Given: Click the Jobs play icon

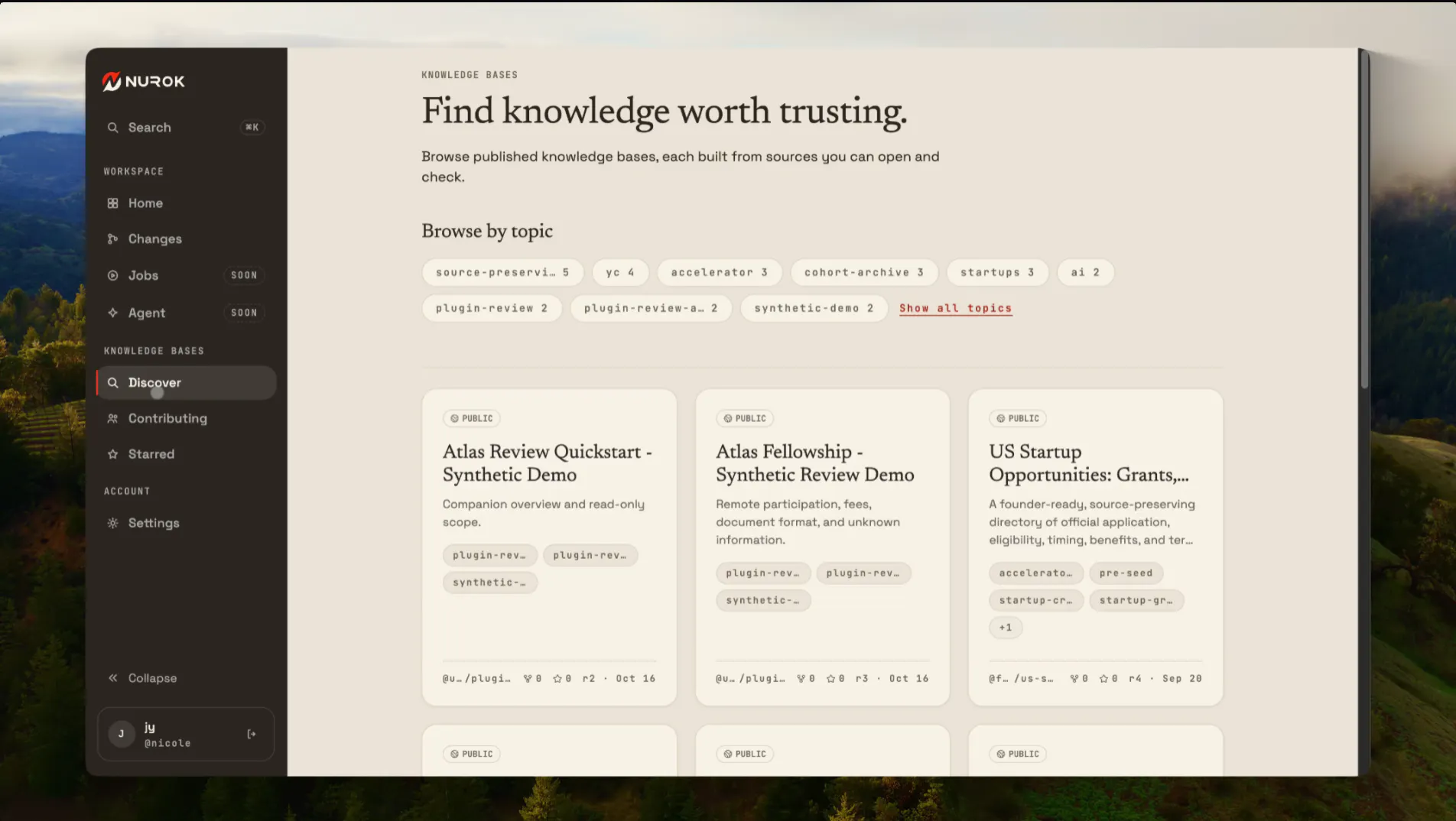Looking at the screenshot, I should tap(113, 275).
